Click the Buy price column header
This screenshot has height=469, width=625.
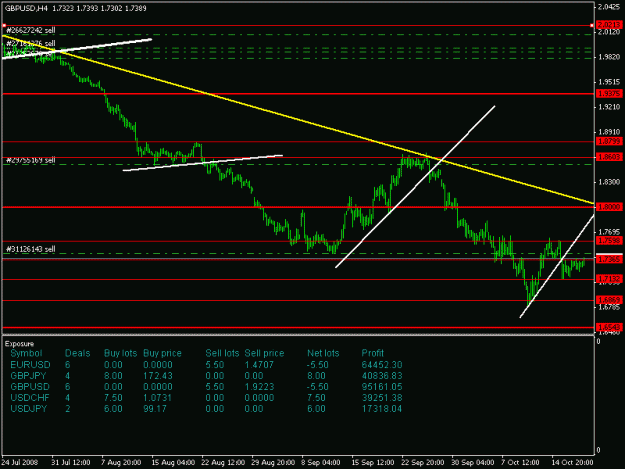[162, 353]
